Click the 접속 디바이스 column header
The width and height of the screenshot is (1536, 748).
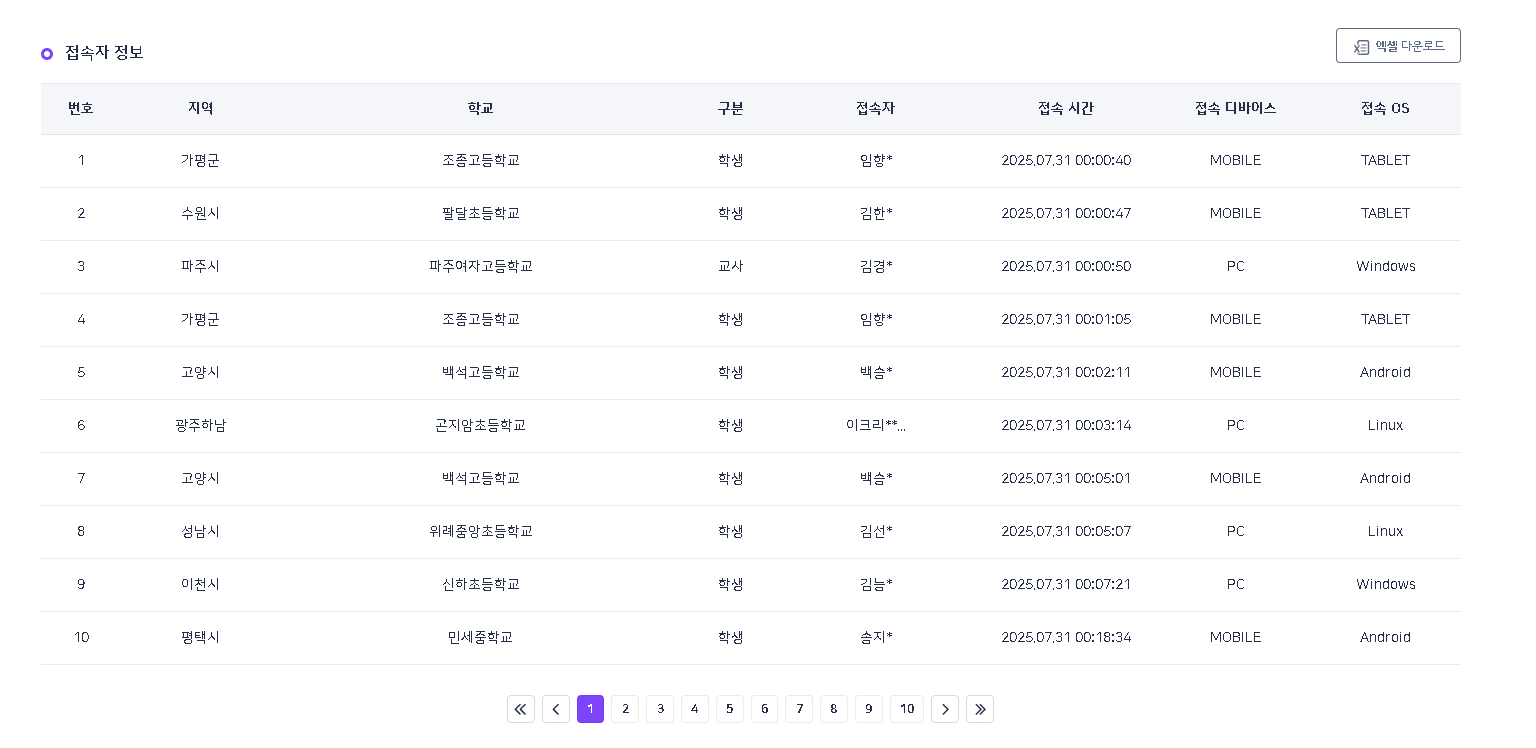[x=1235, y=108]
